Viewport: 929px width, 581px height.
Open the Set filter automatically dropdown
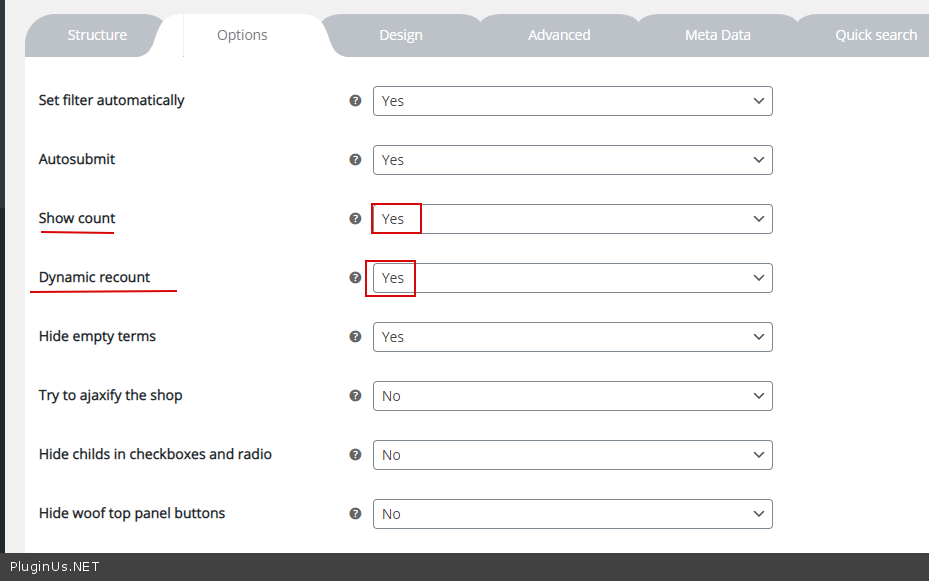pos(572,101)
